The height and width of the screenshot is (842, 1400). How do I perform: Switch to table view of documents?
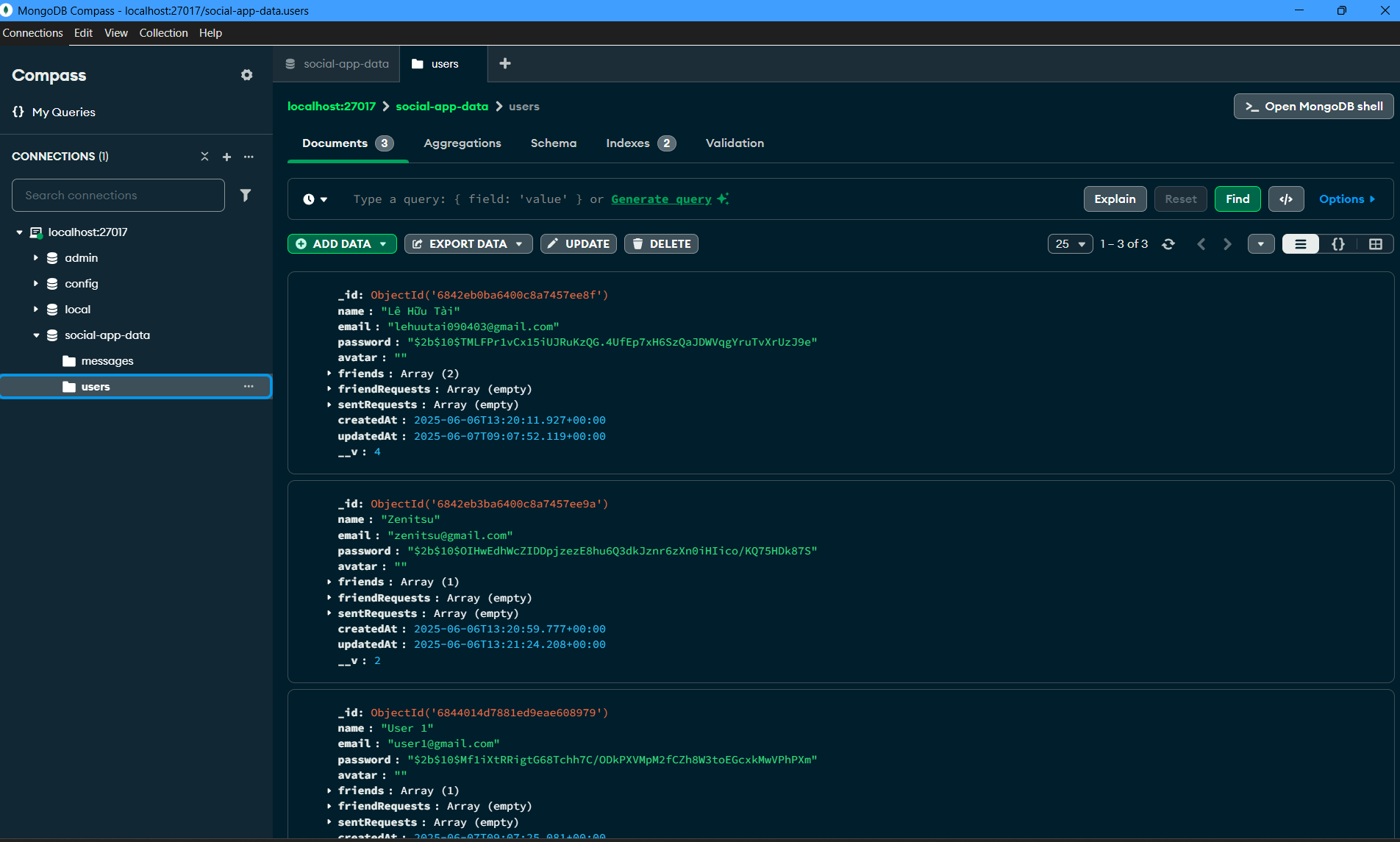(x=1376, y=244)
